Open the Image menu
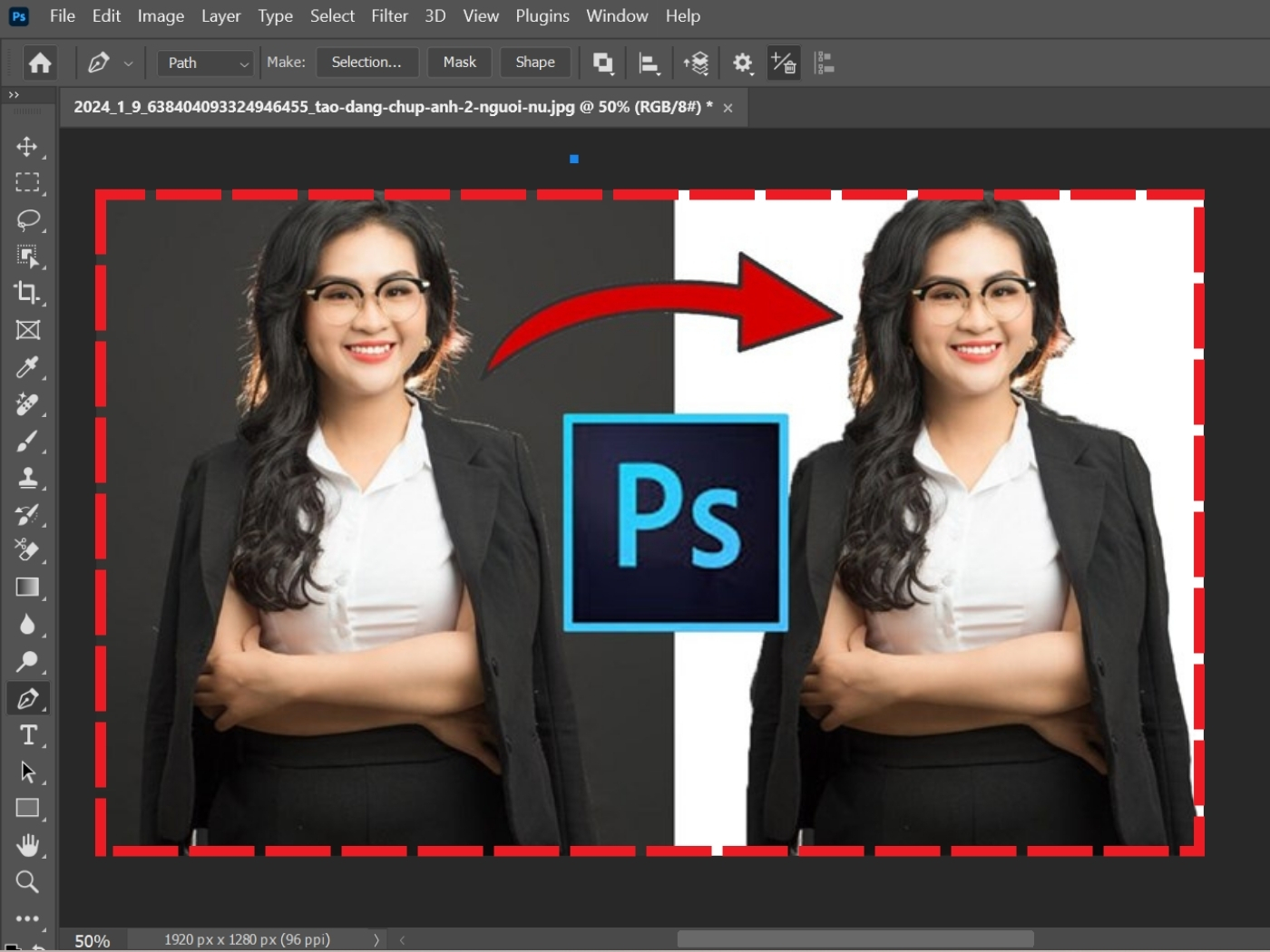This screenshot has width=1270, height=952. 161,16
